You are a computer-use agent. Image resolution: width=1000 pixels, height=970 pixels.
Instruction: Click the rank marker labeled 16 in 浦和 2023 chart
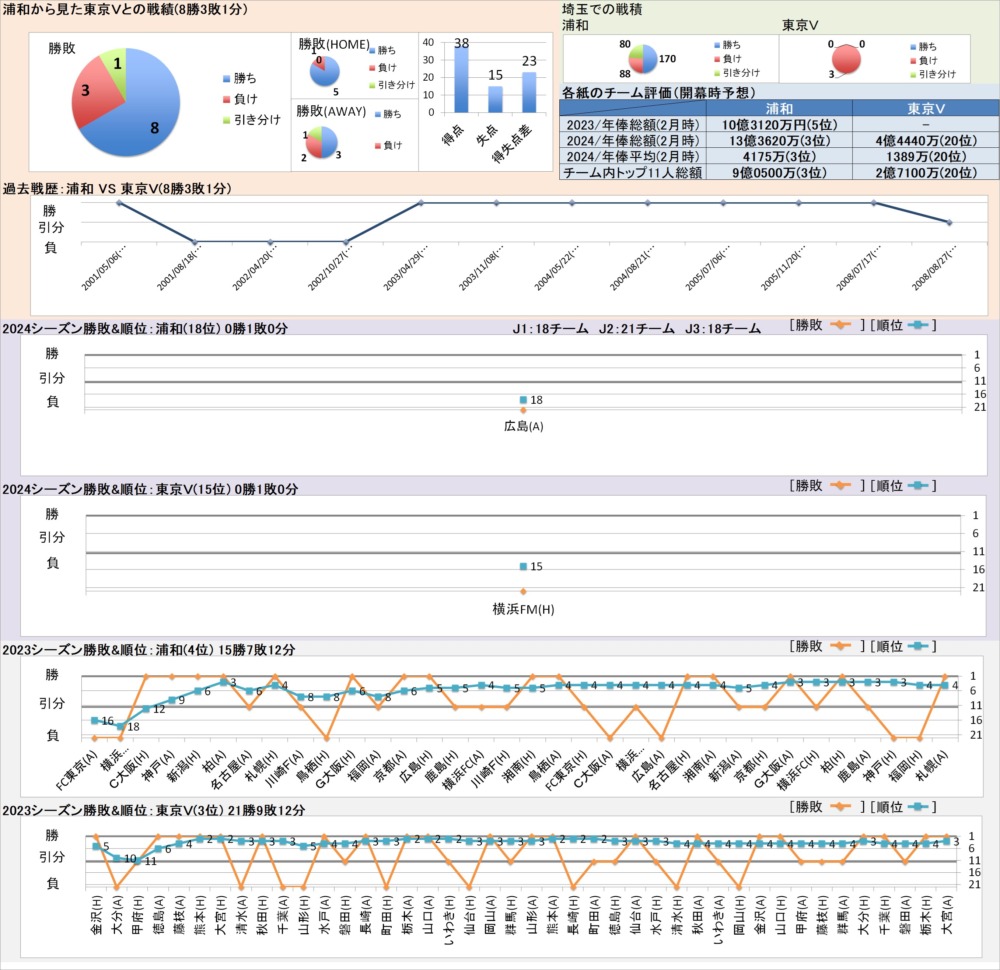(95, 721)
